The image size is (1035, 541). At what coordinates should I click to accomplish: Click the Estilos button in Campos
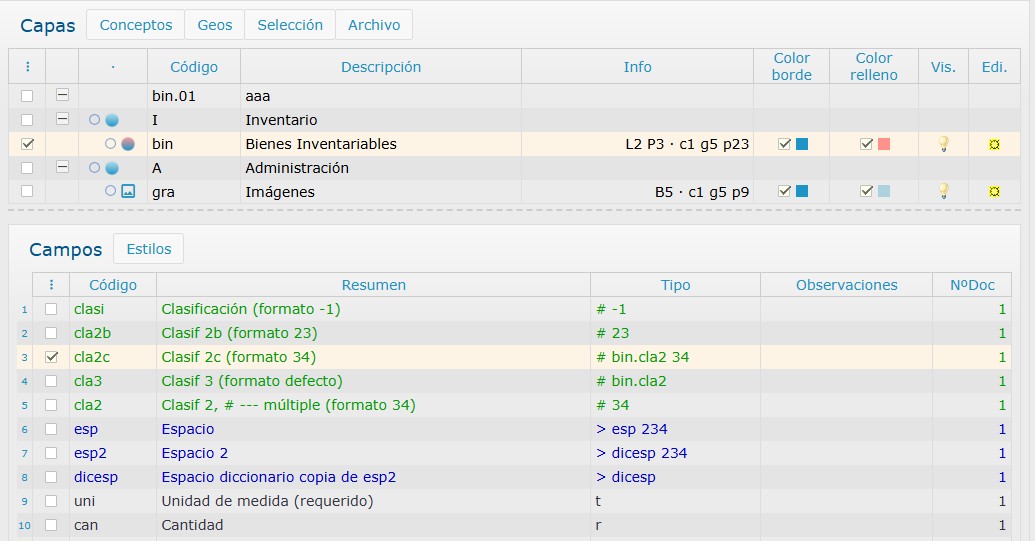[x=148, y=249]
